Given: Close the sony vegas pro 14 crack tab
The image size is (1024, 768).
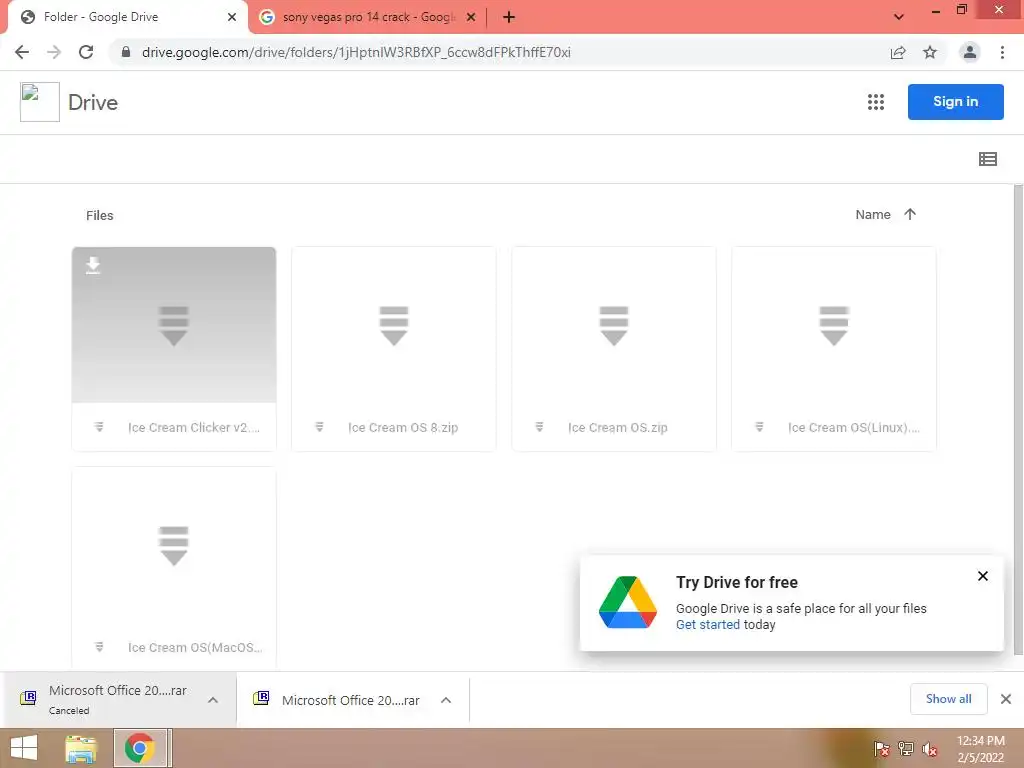Looking at the screenshot, I should [471, 17].
